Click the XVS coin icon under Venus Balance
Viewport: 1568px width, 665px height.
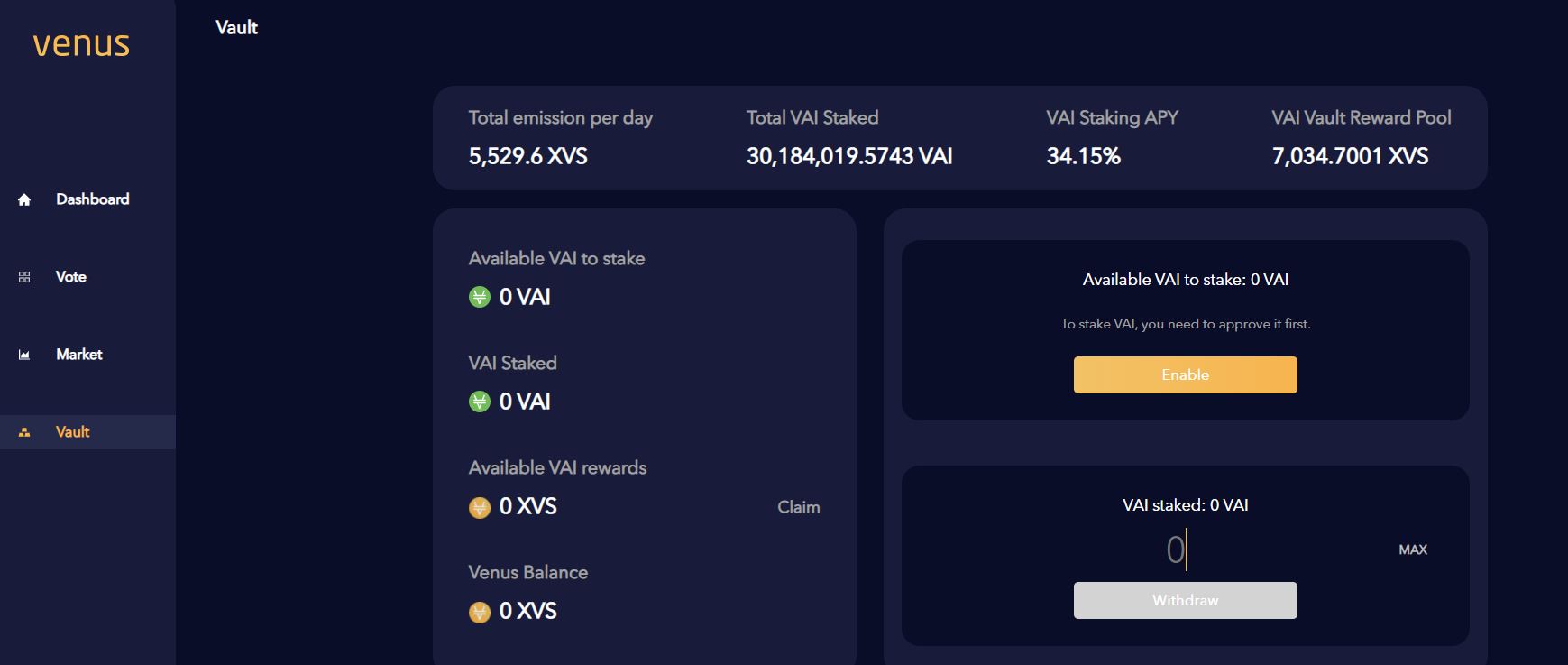coord(480,612)
